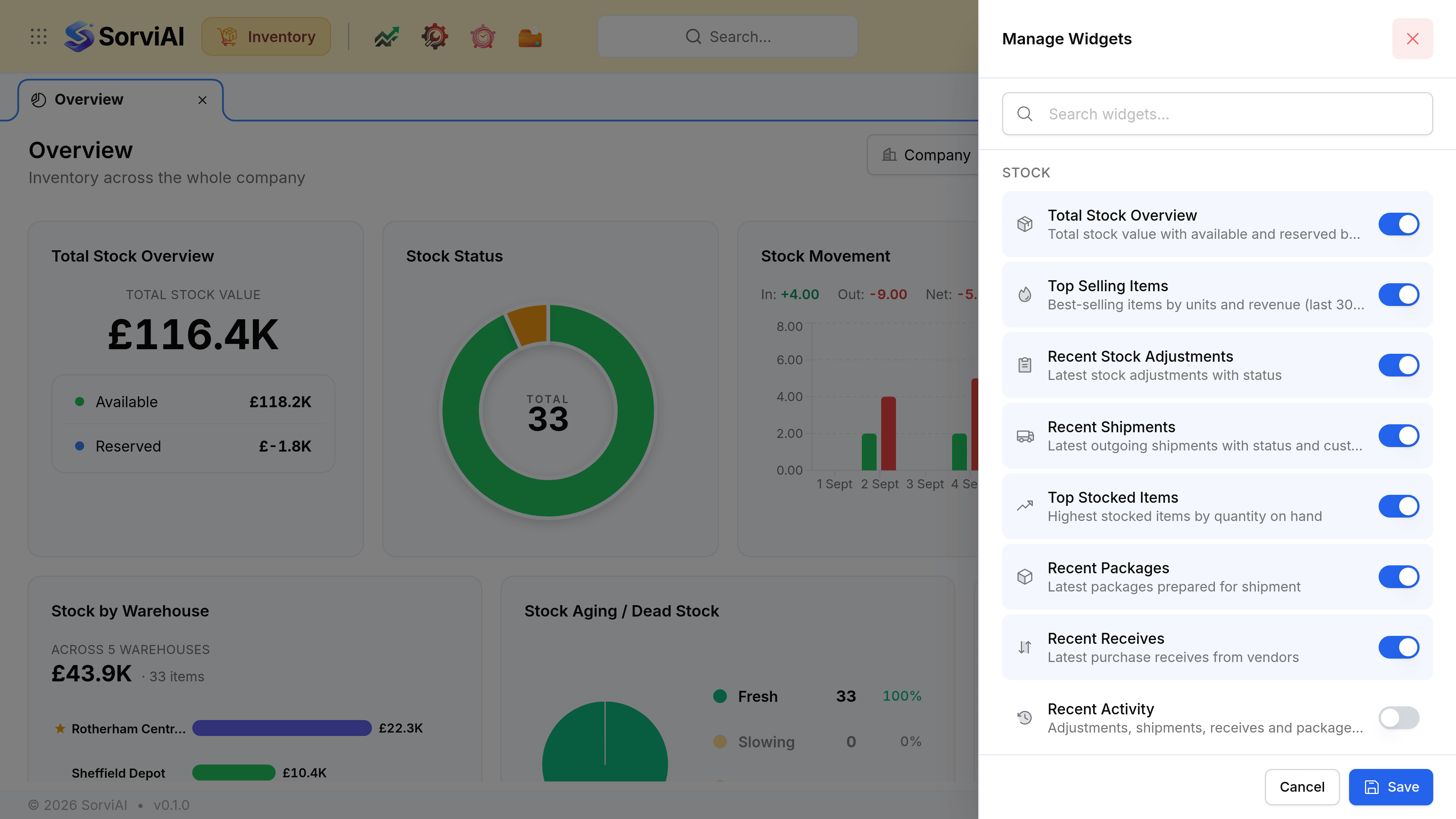
Task: Click the Manage Widgets panel title
Action: pyautogui.click(x=1067, y=38)
